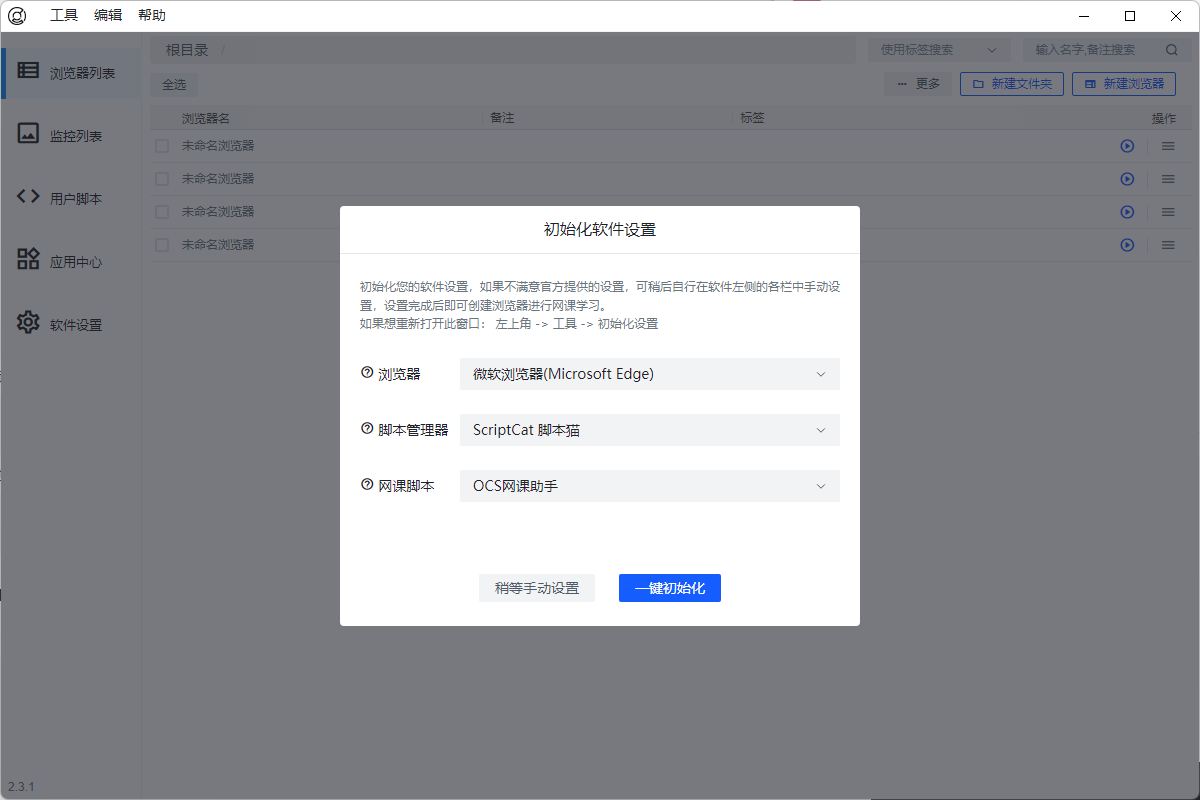Viewport: 1200px width, 800px height.
Task: Click the name and remark search field
Action: pos(1095,50)
